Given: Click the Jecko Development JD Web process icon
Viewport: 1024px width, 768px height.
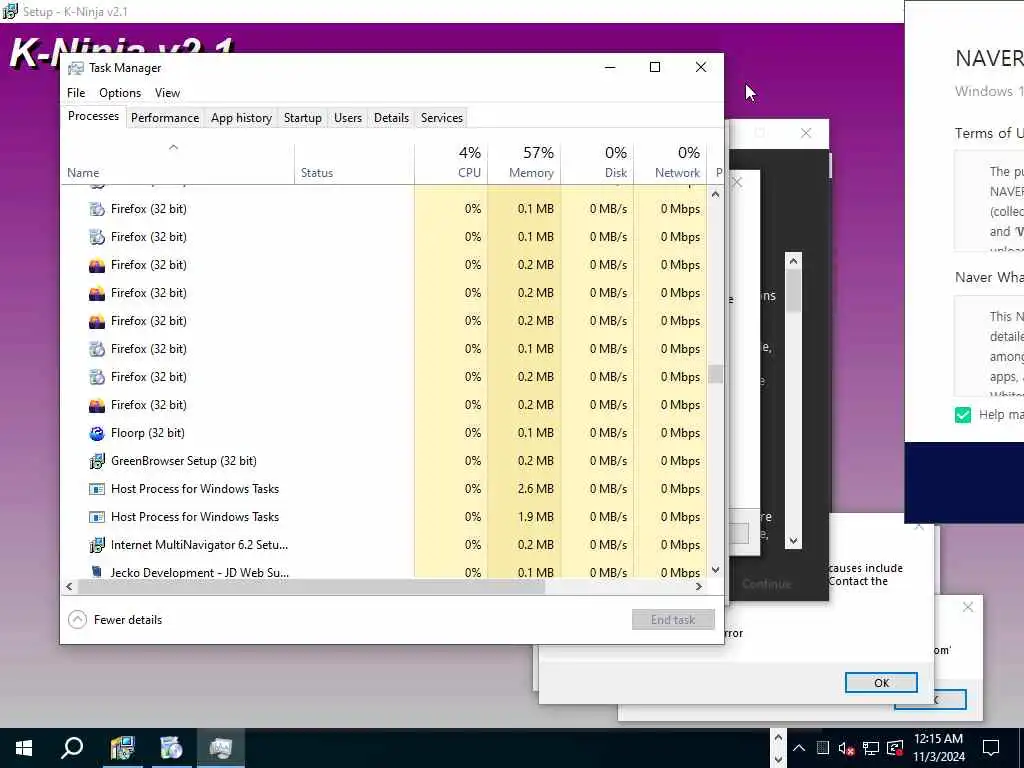Looking at the screenshot, I should (x=97, y=572).
